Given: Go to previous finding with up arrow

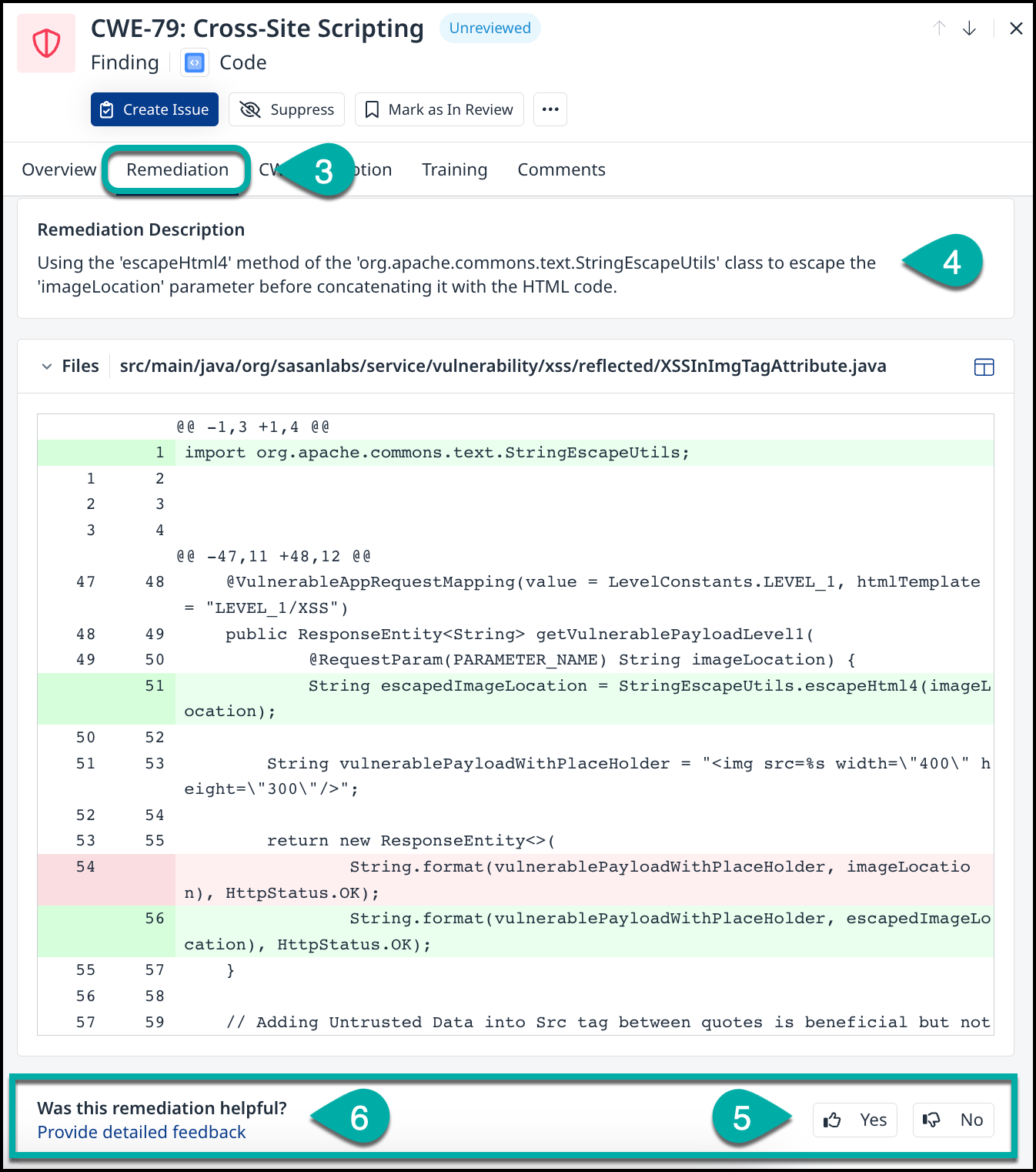Looking at the screenshot, I should pos(939,28).
